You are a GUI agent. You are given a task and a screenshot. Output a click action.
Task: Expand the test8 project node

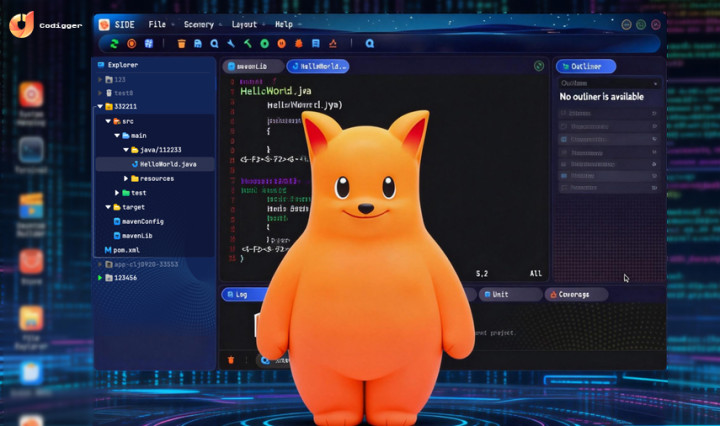click(100, 93)
